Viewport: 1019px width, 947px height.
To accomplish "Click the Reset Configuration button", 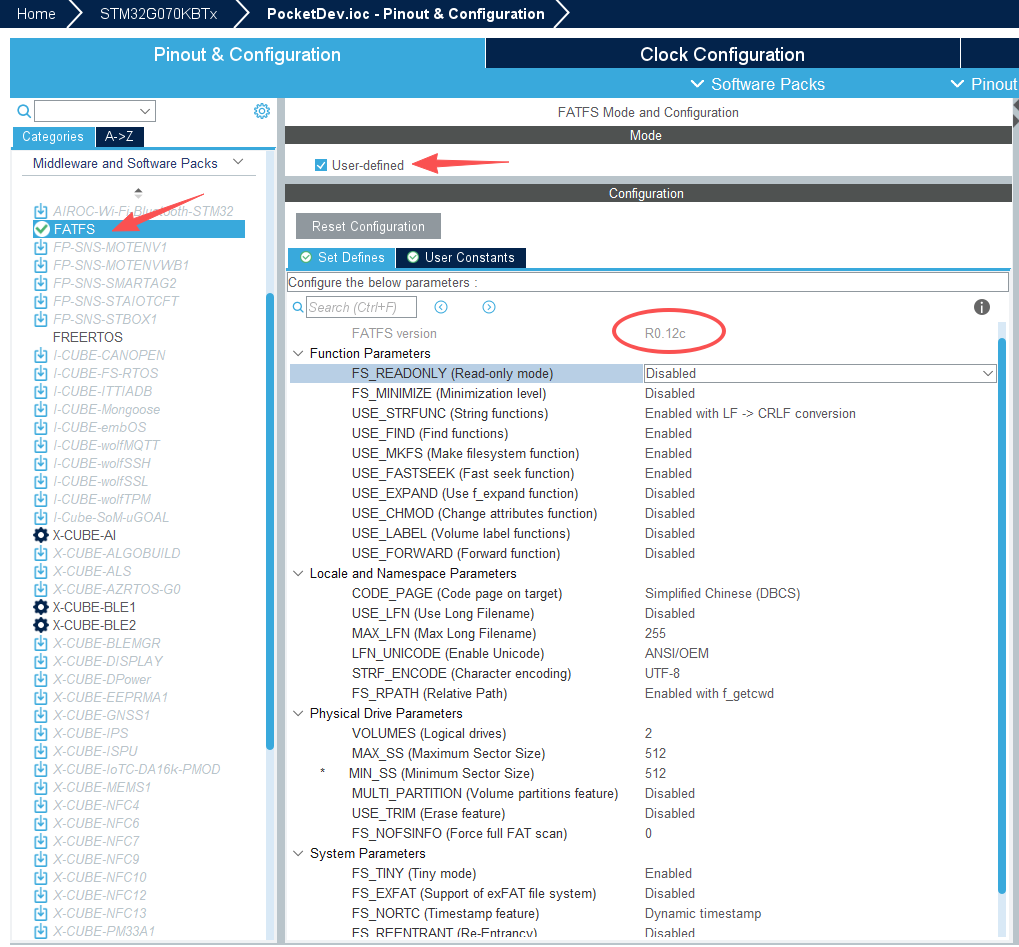I will (x=368, y=226).
